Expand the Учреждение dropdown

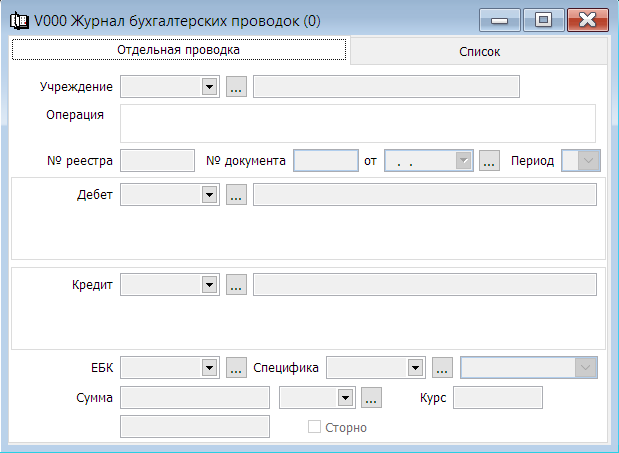click(x=209, y=86)
